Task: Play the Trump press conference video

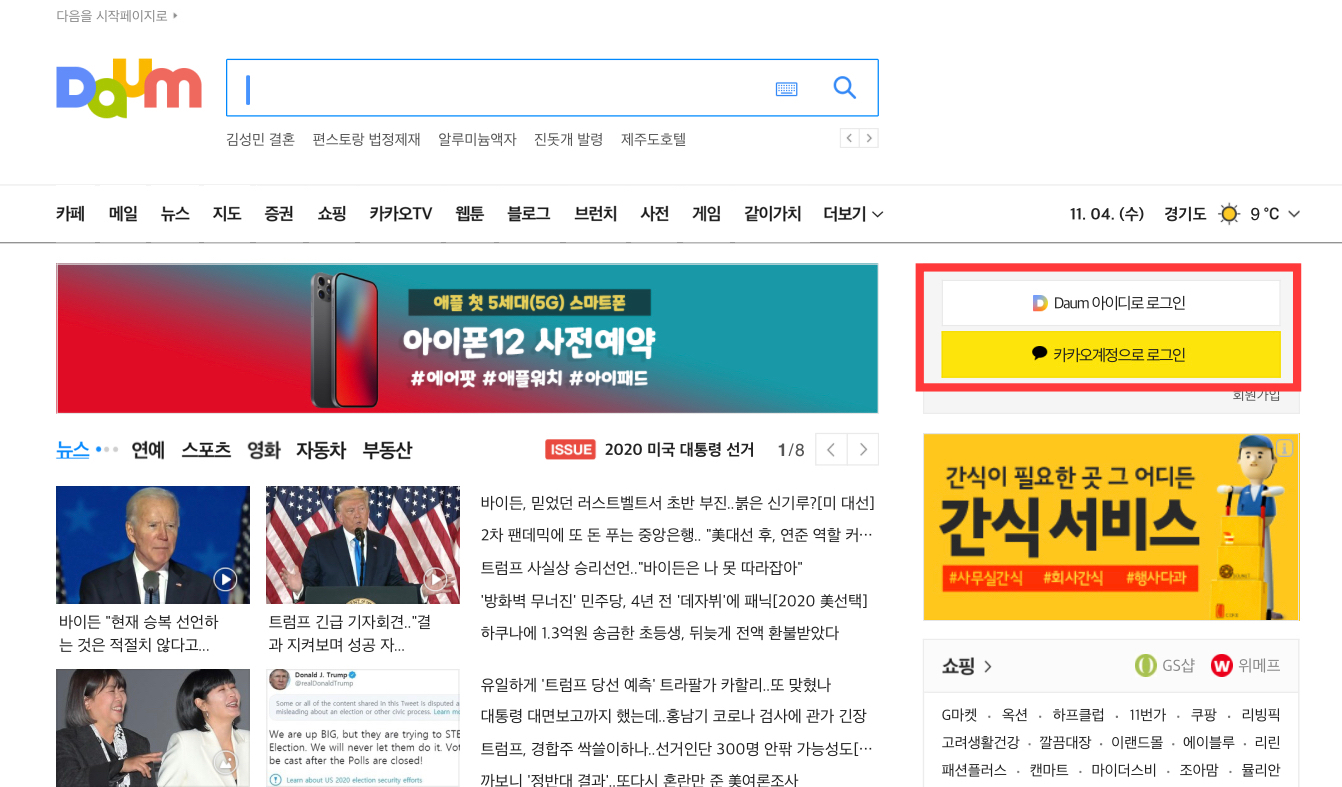Action: (x=435, y=579)
